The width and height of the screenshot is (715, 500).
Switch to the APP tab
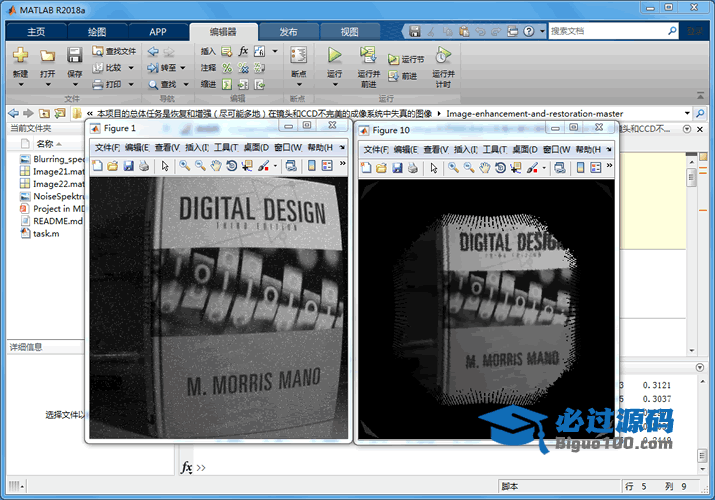[158, 31]
